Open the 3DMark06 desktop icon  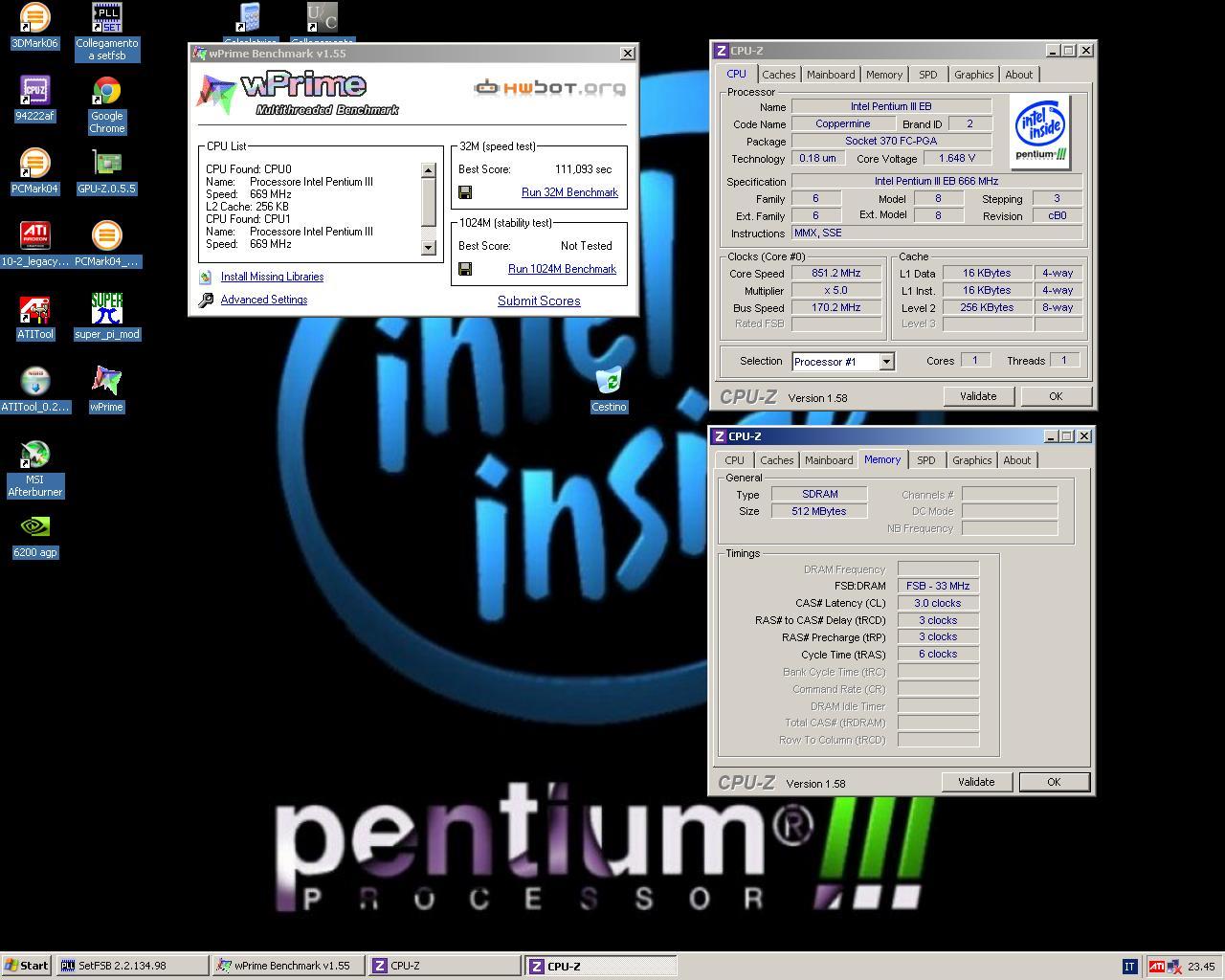click(x=34, y=26)
